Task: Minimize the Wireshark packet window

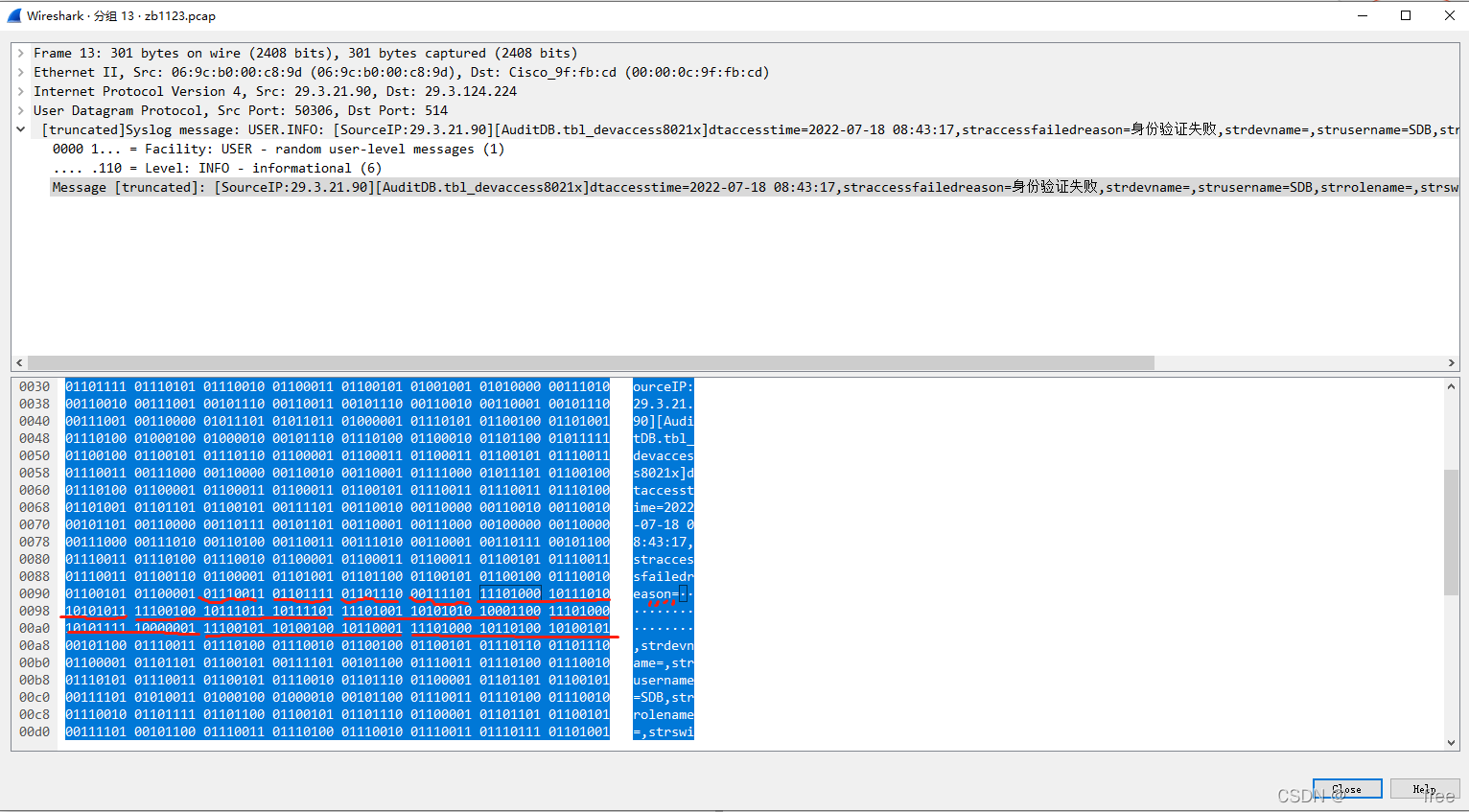Action: point(1362,15)
